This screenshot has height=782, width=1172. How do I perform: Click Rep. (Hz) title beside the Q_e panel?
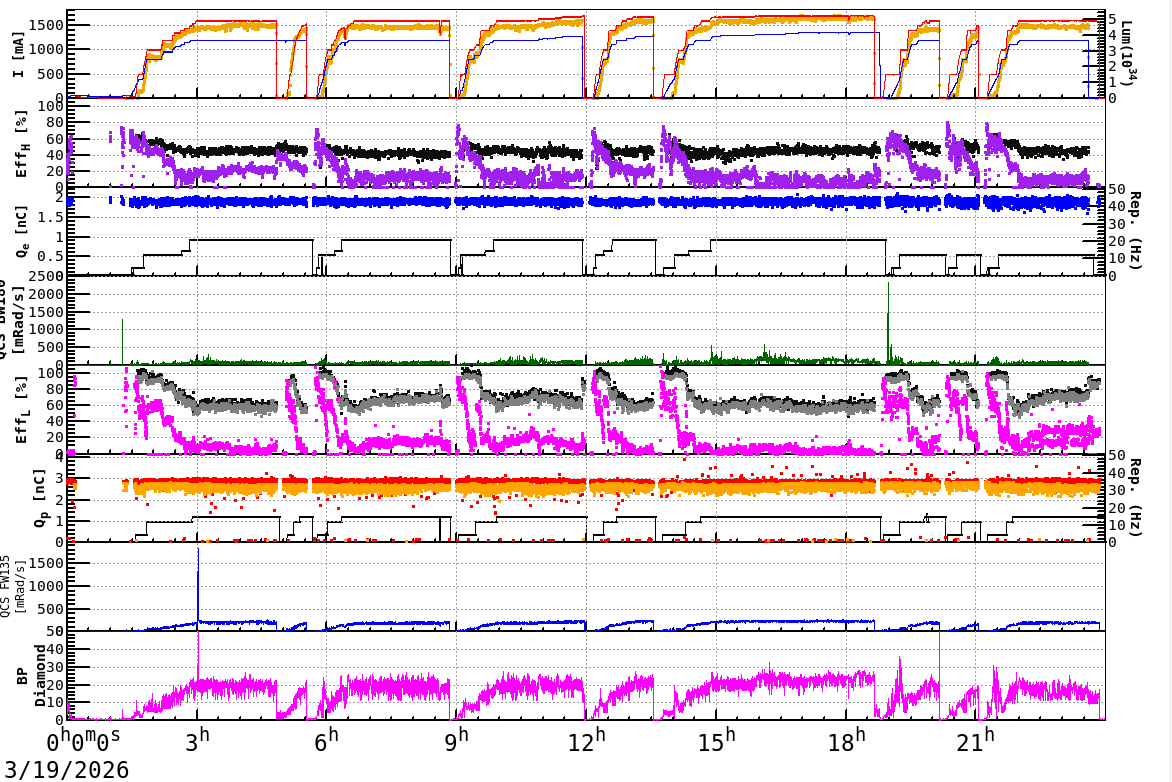tap(1134, 230)
